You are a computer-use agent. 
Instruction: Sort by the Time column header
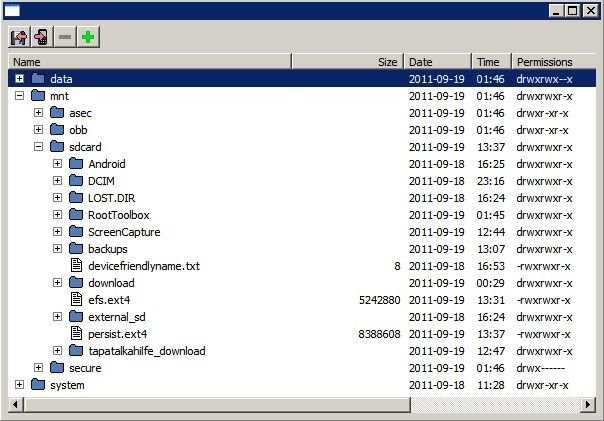(x=492, y=62)
